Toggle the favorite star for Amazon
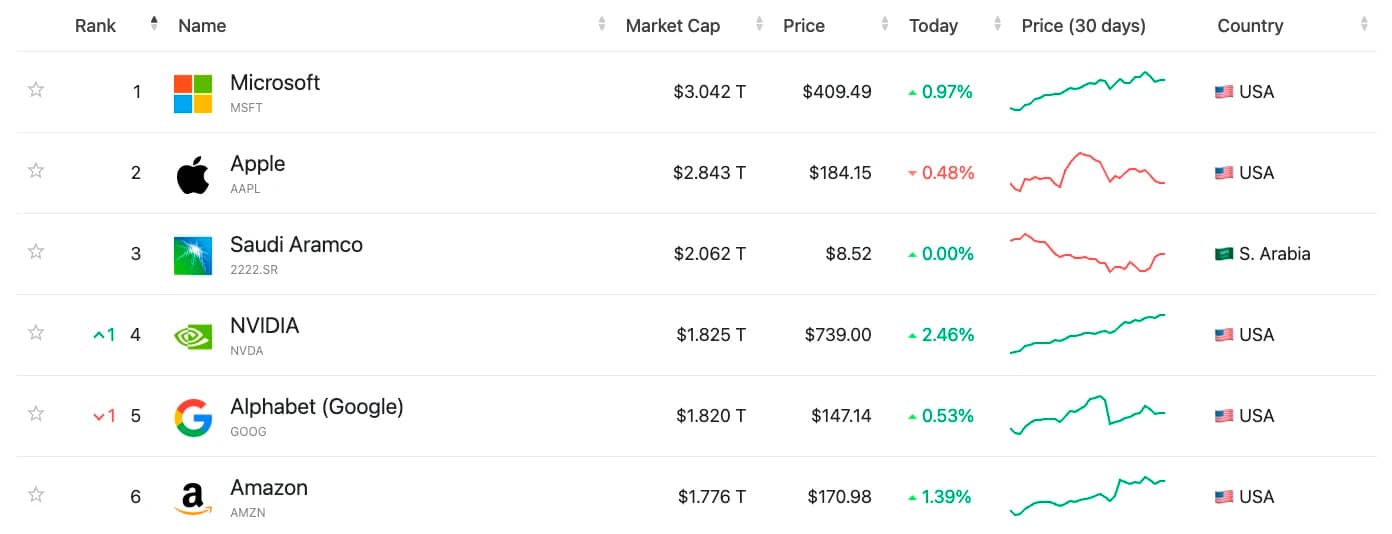 click(x=36, y=495)
